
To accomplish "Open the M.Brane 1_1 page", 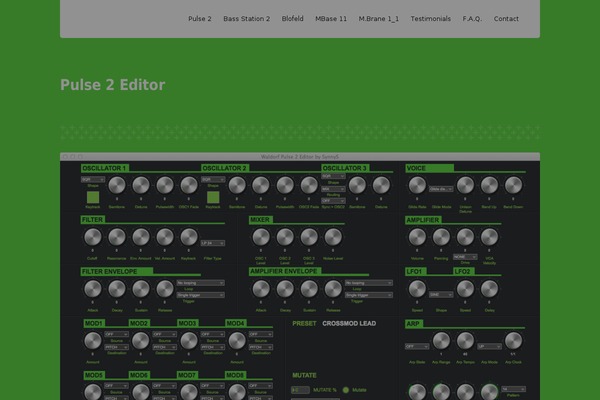I will tap(378, 19).
